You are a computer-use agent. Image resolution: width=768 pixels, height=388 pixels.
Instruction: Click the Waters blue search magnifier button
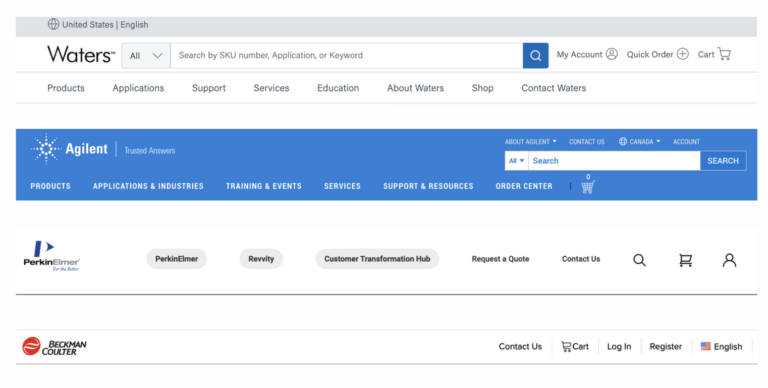click(x=535, y=55)
